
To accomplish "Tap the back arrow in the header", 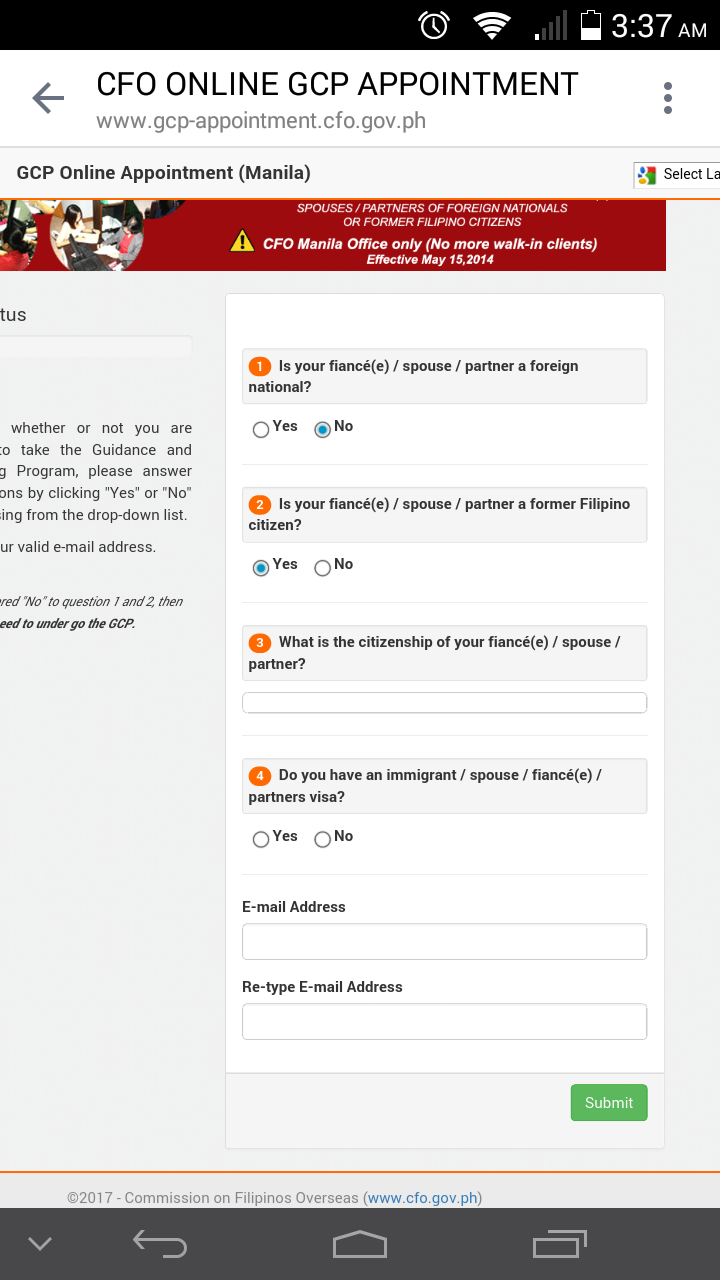I will point(48,97).
